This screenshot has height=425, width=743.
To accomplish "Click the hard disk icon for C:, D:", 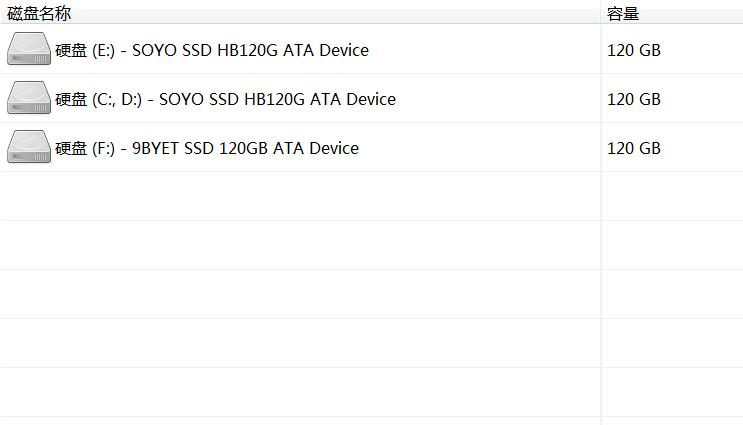I will [29, 98].
